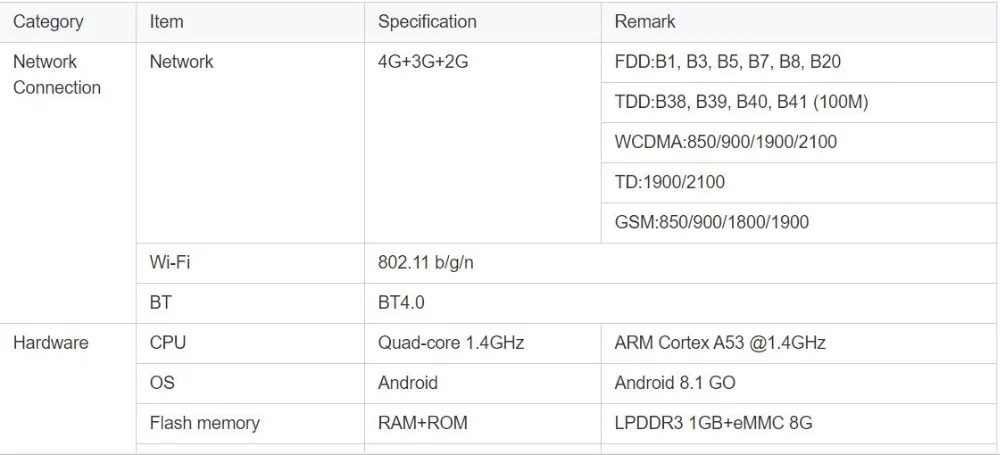Click the Item column header
Viewport: 1000px width, 455px height.
(x=250, y=22)
